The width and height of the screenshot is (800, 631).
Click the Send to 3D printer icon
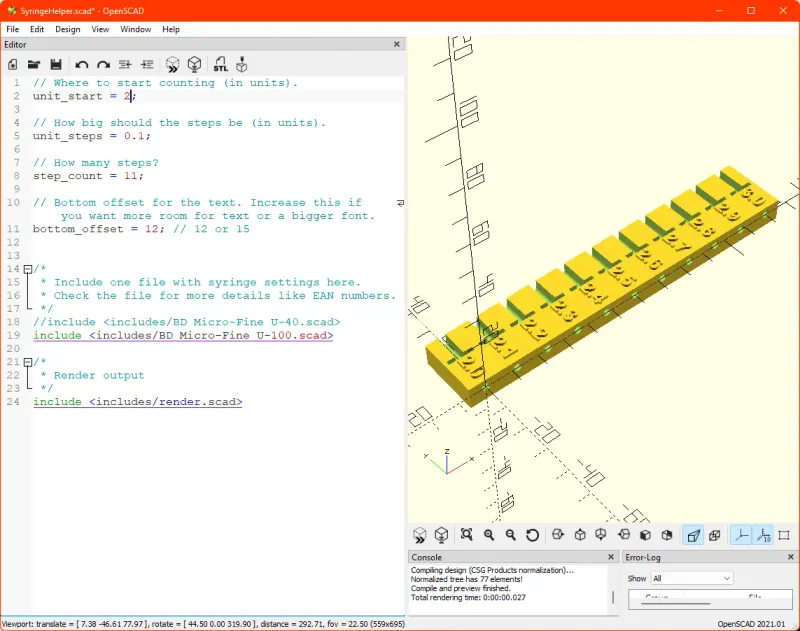point(242,64)
